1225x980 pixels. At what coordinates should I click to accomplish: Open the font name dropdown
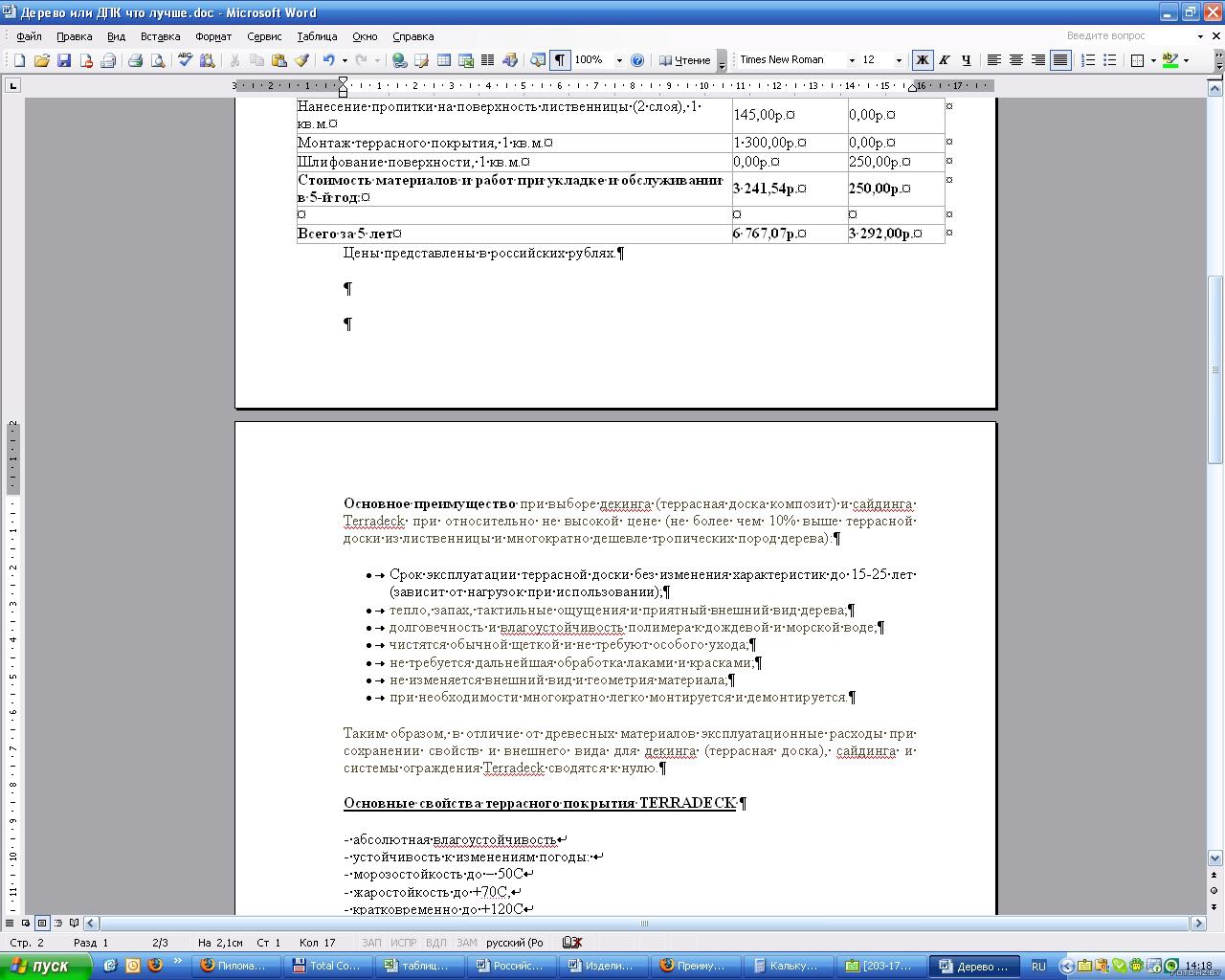tap(852, 60)
